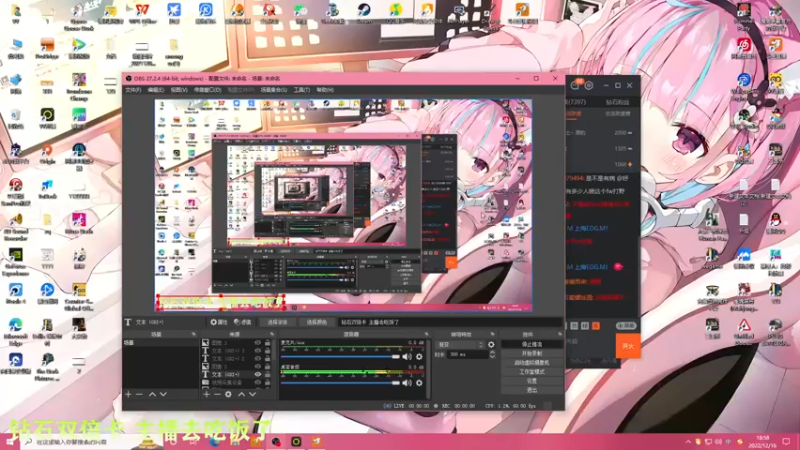Enable 工作室模式 studio mode
800x450 pixels.
point(532,372)
